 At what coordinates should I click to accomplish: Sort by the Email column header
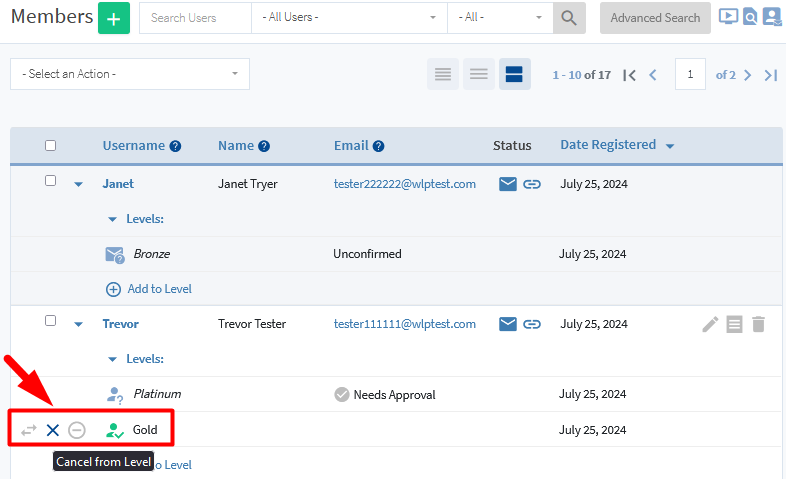[x=351, y=146]
